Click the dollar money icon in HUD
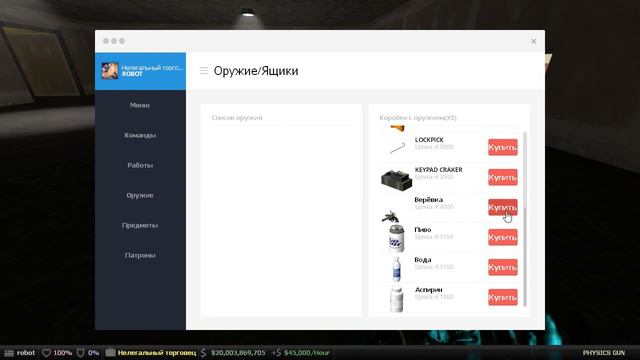The height and width of the screenshot is (360, 640). pyautogui.click(x=204, y=353)
